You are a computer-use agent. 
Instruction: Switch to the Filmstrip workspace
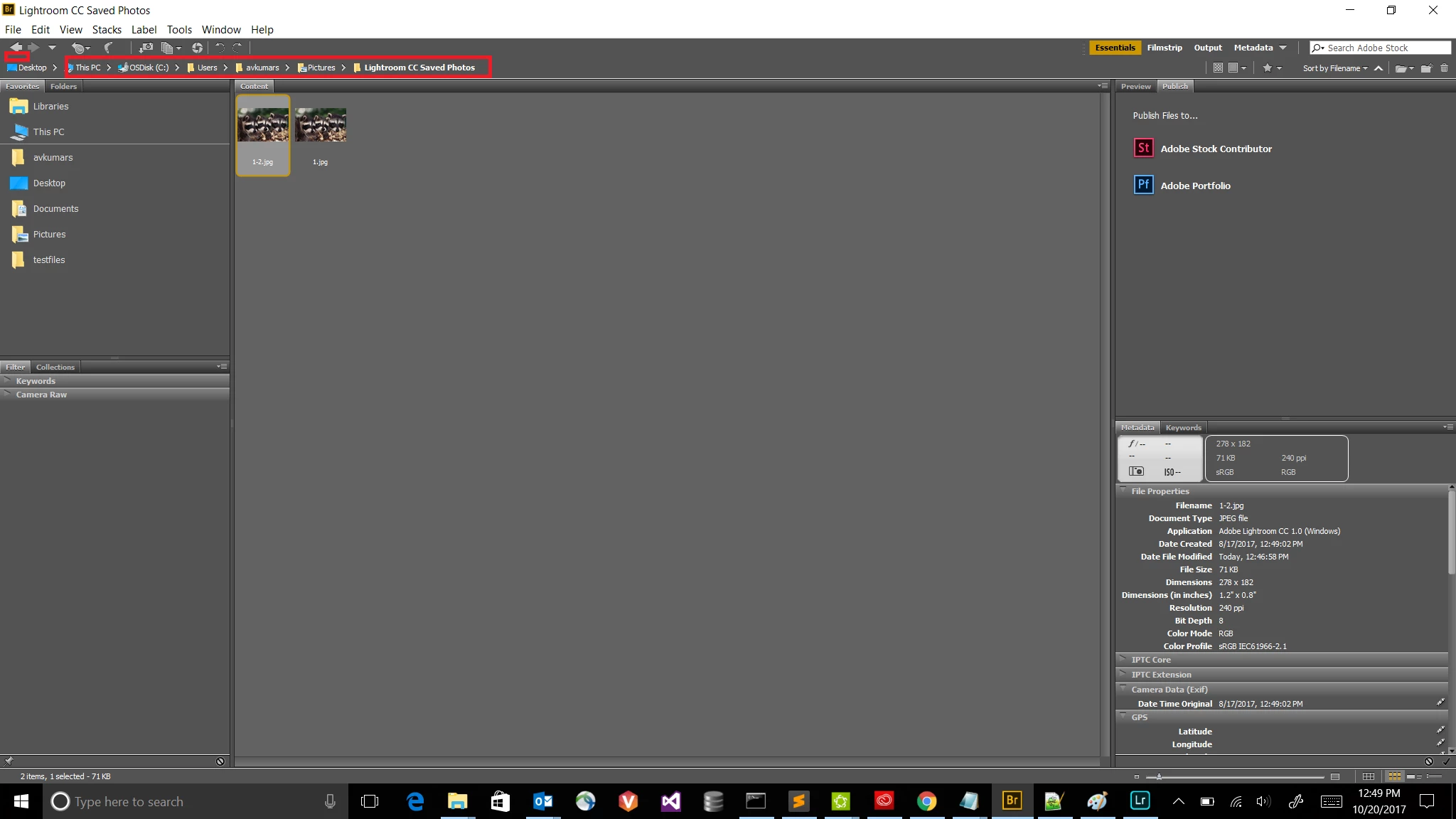(x=1164, y=48)
